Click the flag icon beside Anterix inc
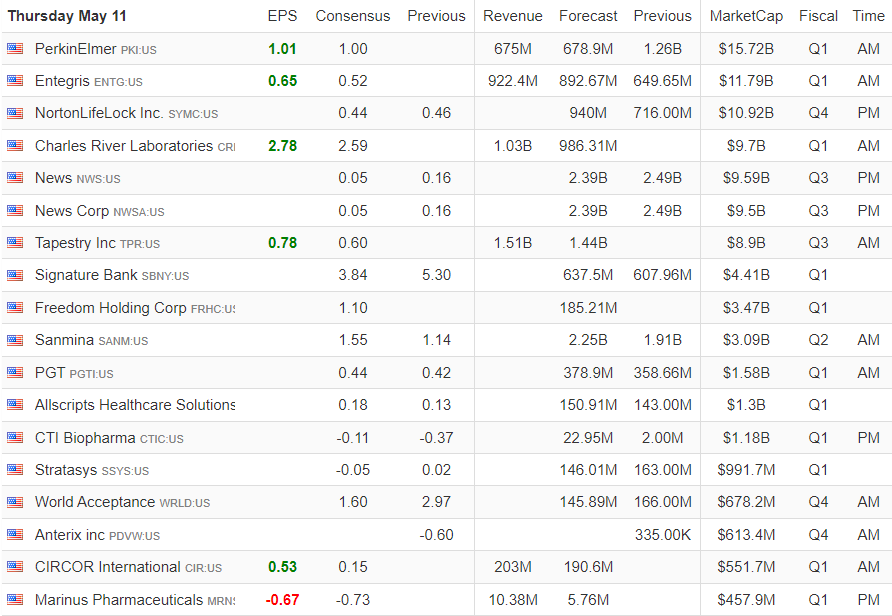This screenshot has height=616, width=892. coord(15,535)
